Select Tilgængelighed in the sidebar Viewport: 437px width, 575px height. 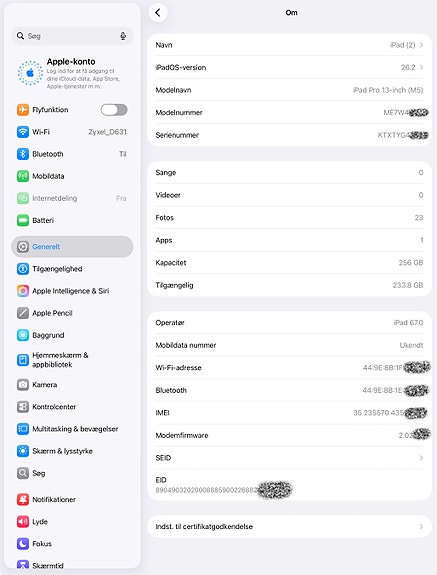72,269
